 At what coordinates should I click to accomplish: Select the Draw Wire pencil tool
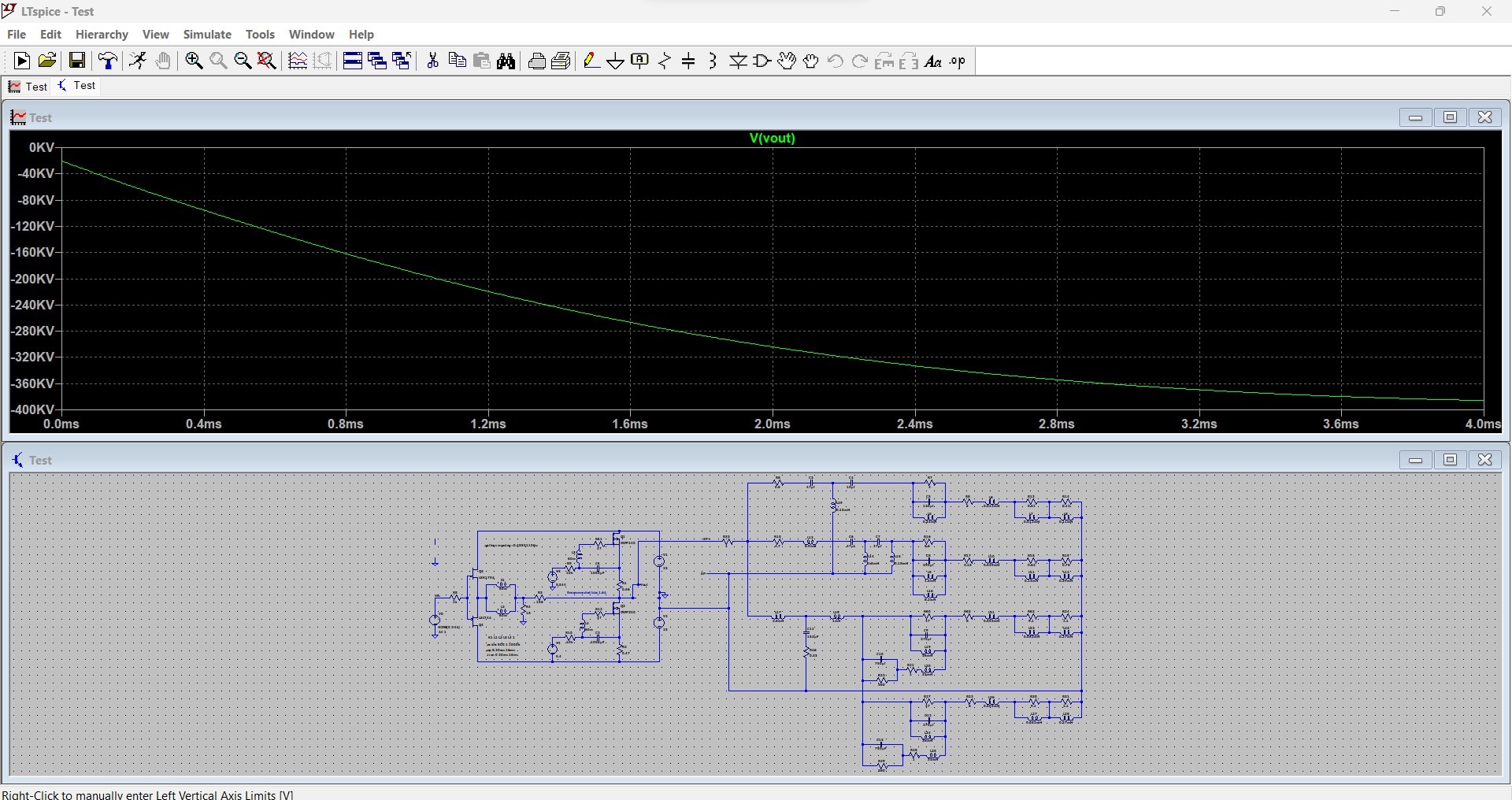pyautogui.click(x=592, y=61)
